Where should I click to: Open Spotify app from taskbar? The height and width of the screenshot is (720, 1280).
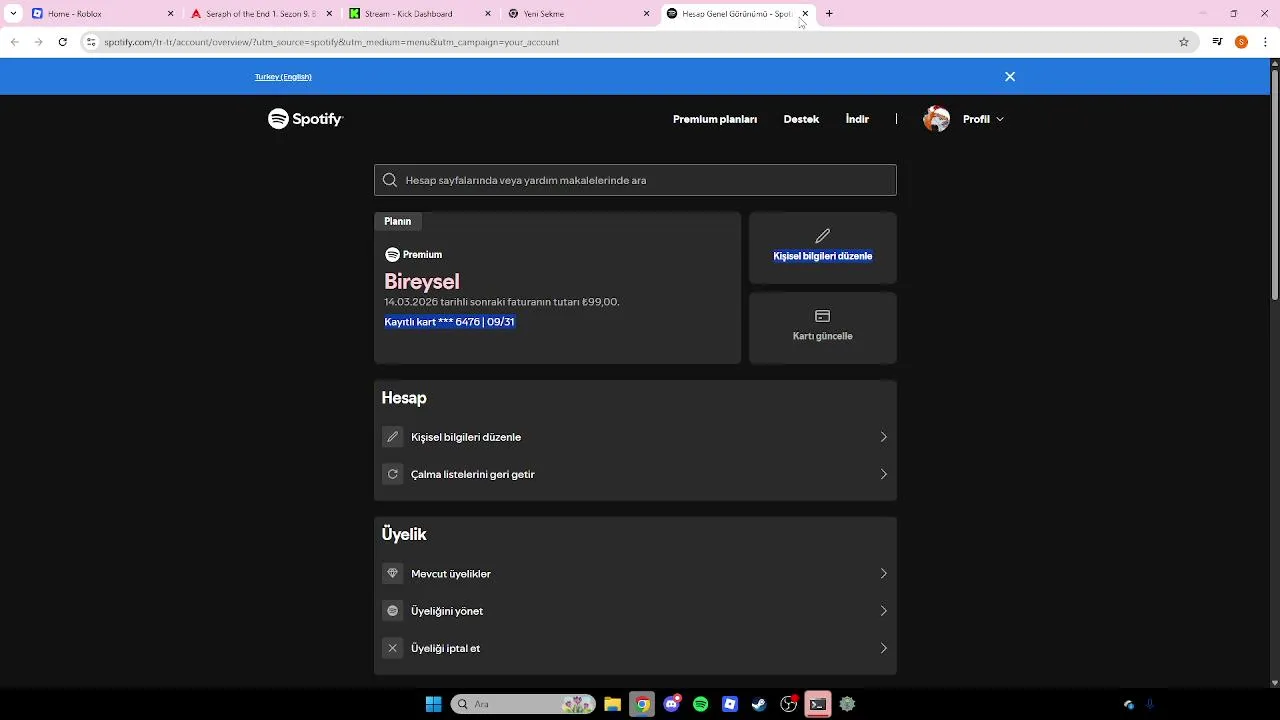[x=701, y=704]
